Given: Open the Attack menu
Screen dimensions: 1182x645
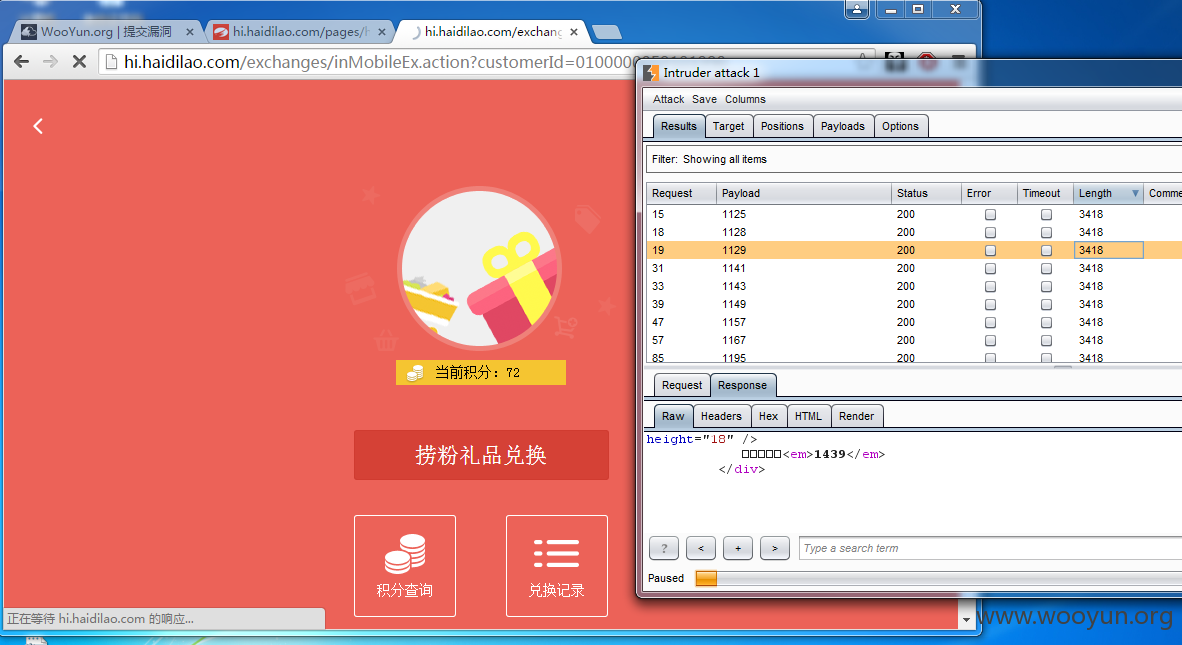Looking at the screenshot, I should 669,99.
